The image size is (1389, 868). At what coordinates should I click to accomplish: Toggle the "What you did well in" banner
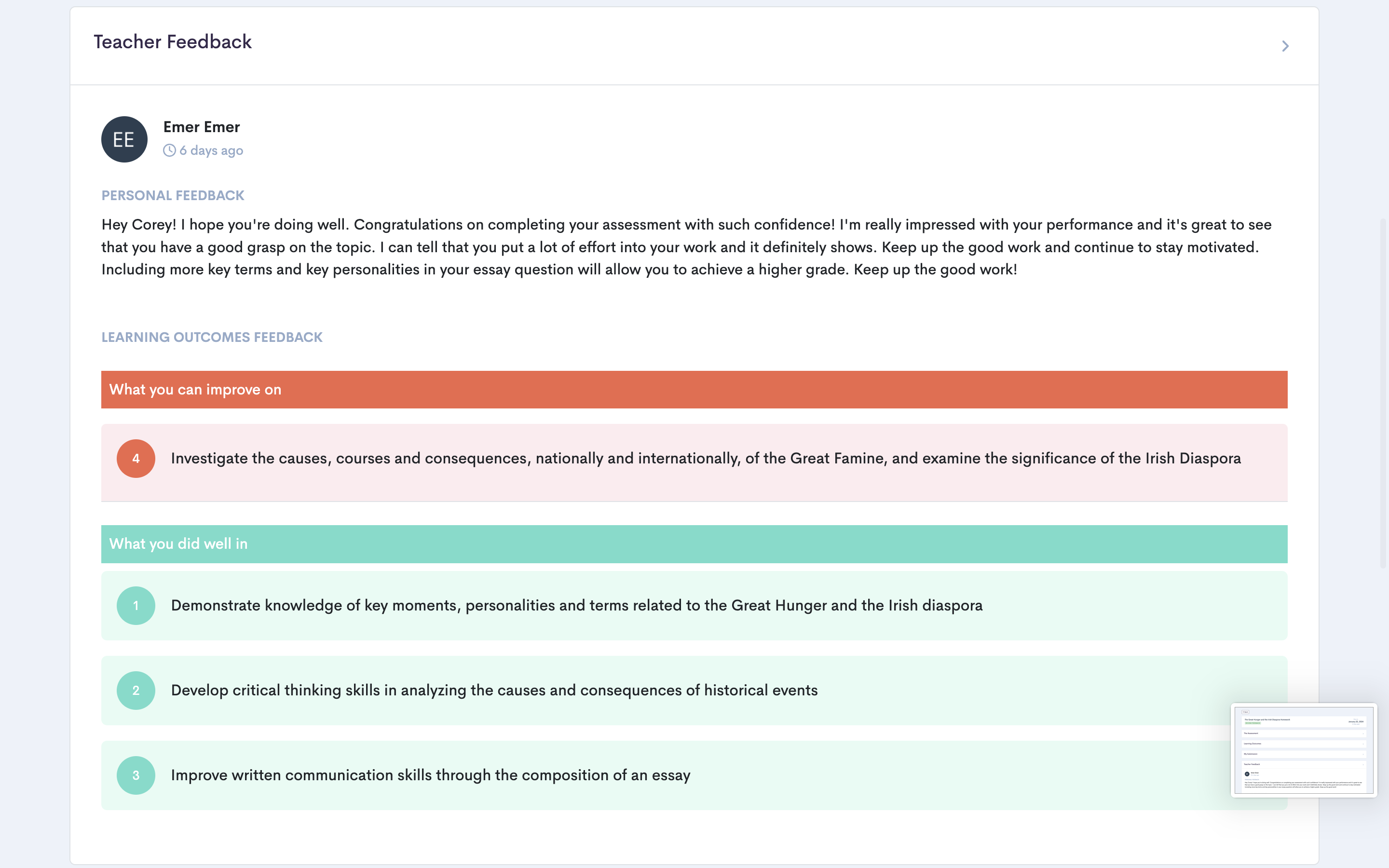694,543
